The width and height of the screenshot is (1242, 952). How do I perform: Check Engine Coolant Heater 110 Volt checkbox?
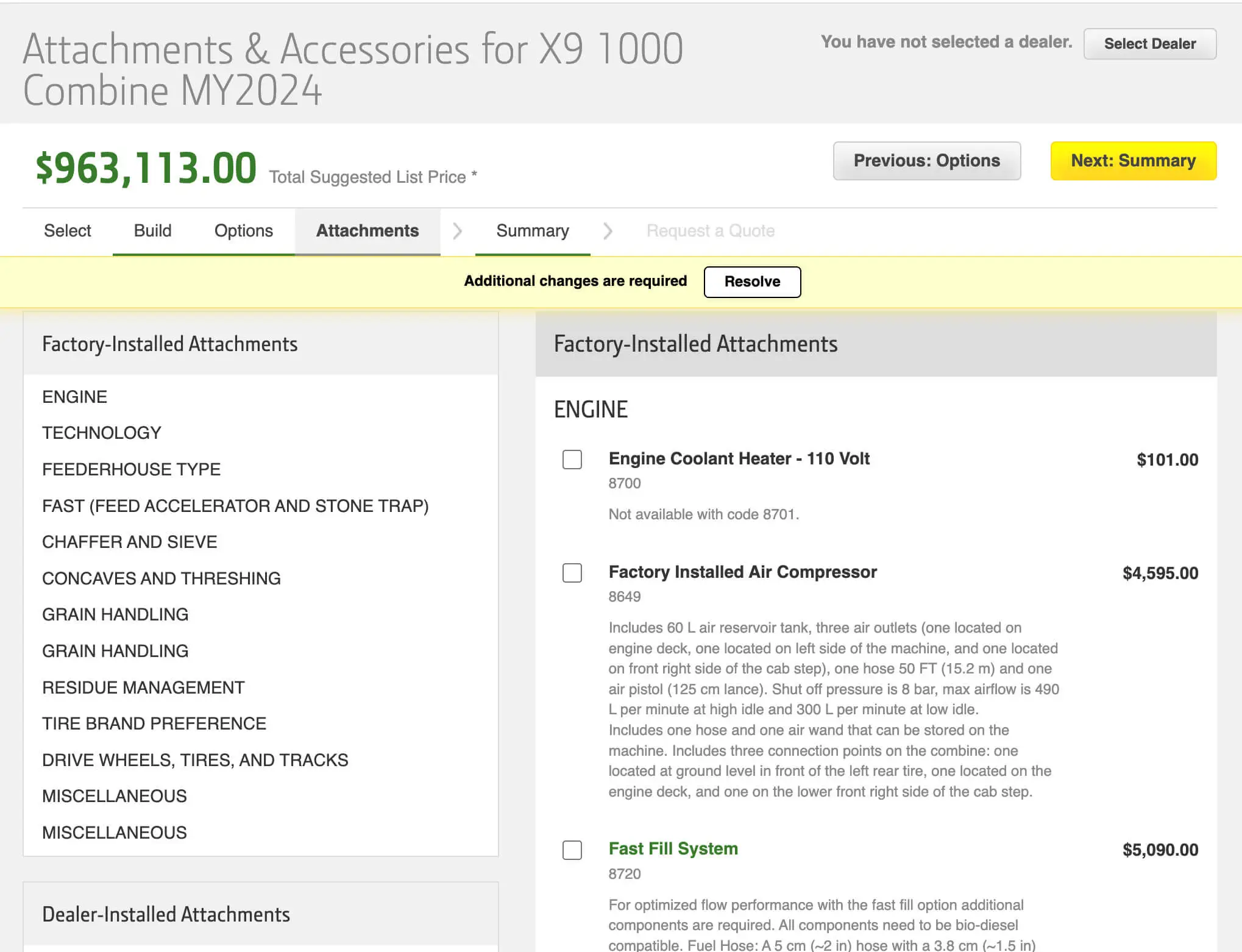tap(572, 460)
